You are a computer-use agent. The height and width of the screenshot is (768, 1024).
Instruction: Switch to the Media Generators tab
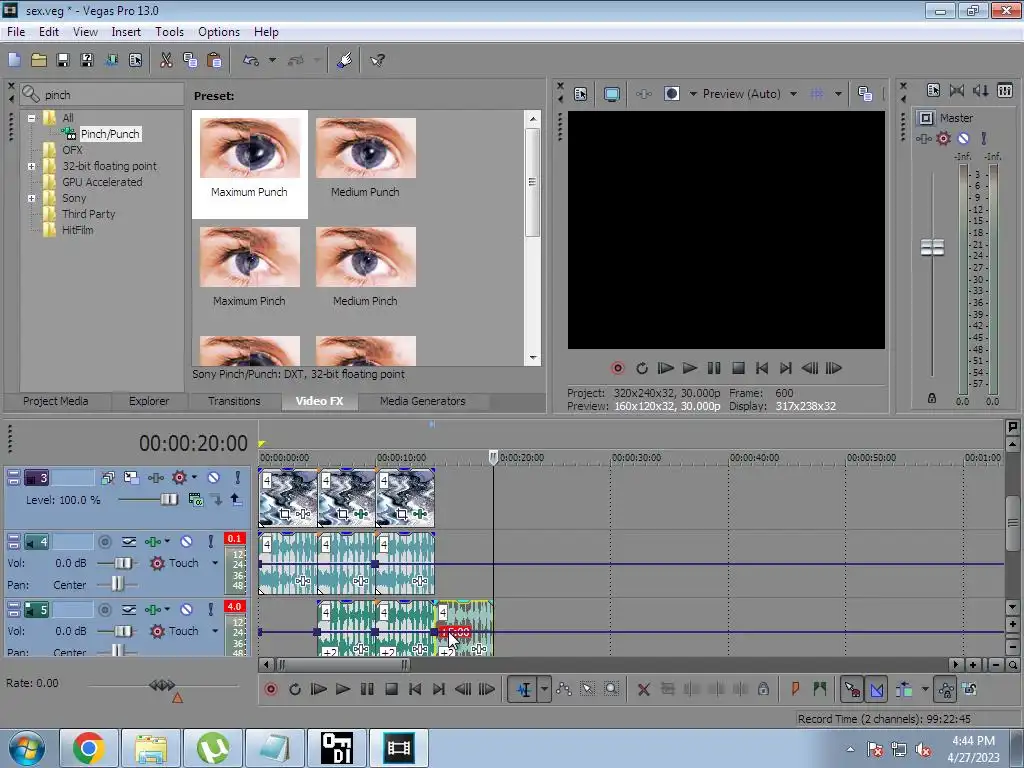pyautogui.click(x=423, y=401)
